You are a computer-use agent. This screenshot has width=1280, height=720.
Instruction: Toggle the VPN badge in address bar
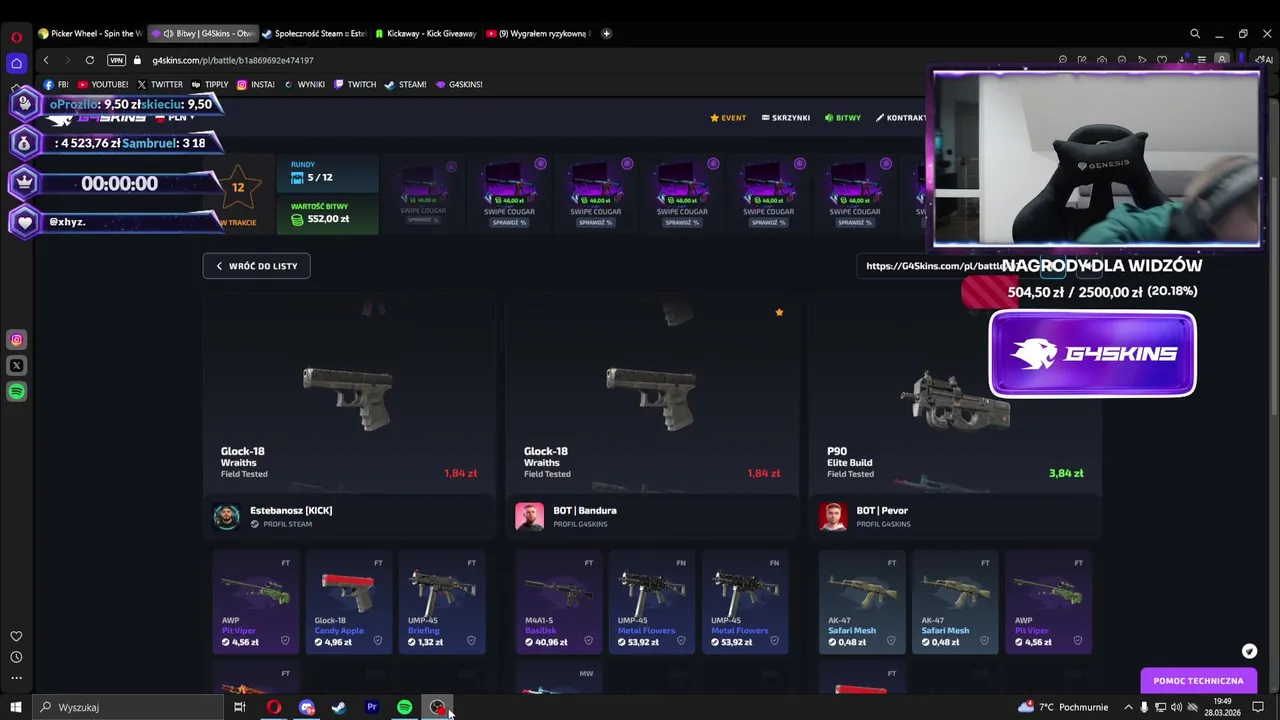click(117, 60)
